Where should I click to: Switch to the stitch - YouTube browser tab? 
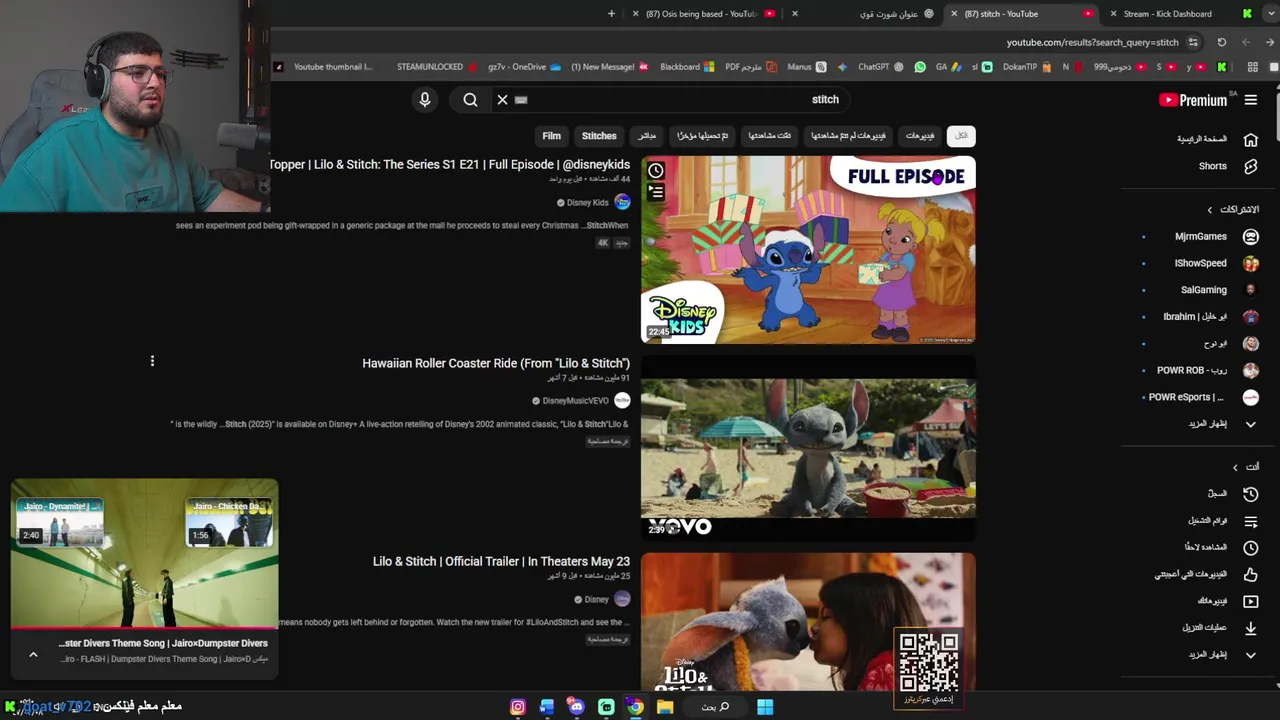pos(1020,14)
